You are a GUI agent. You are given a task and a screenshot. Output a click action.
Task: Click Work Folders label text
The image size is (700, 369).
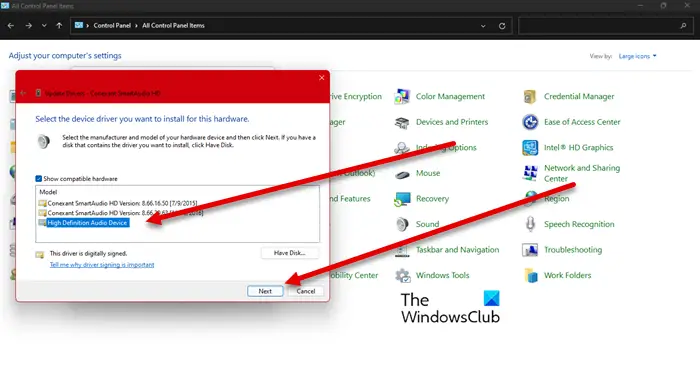tap(567, 275)
